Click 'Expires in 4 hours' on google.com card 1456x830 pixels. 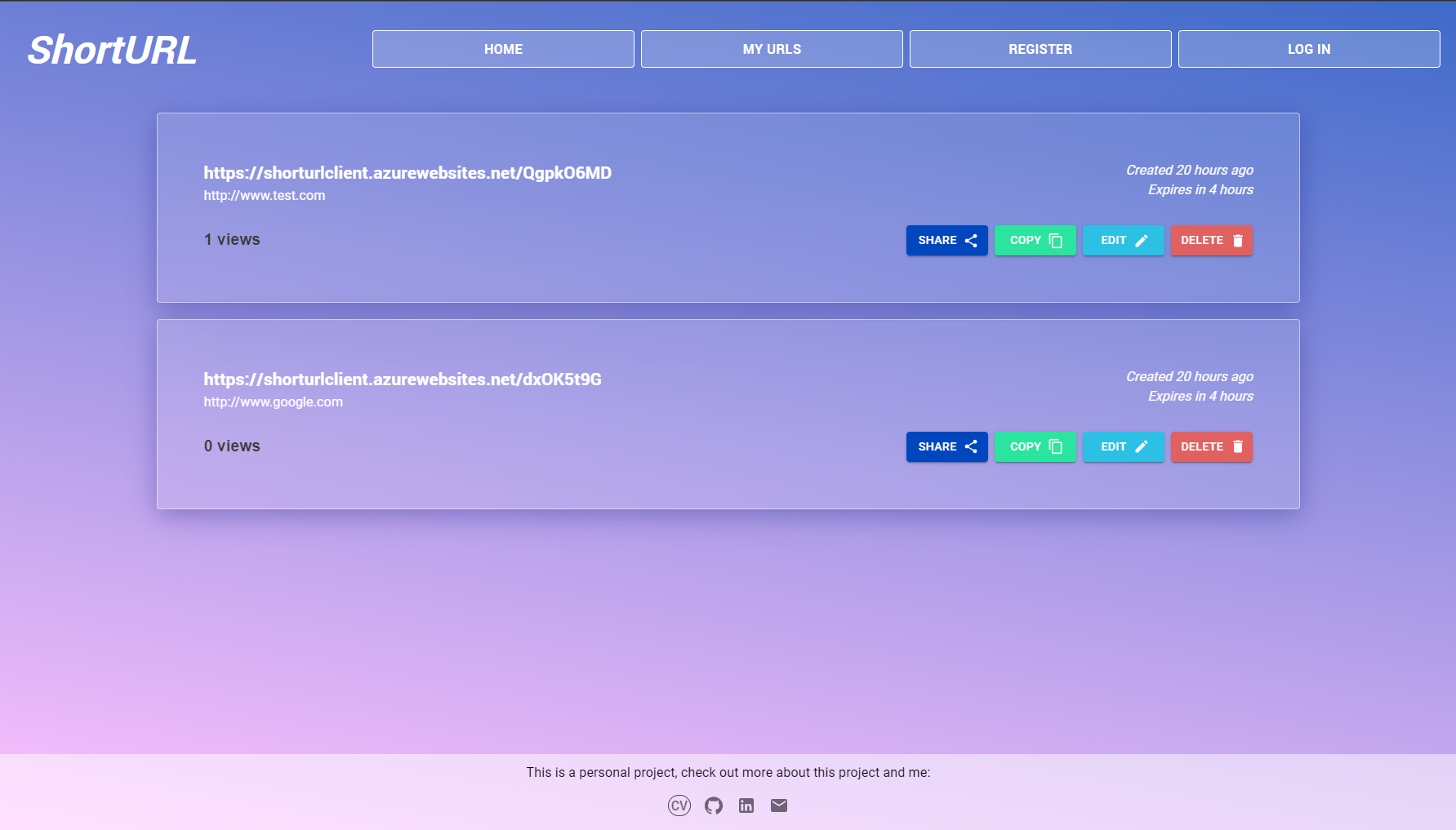[1200, 397]
